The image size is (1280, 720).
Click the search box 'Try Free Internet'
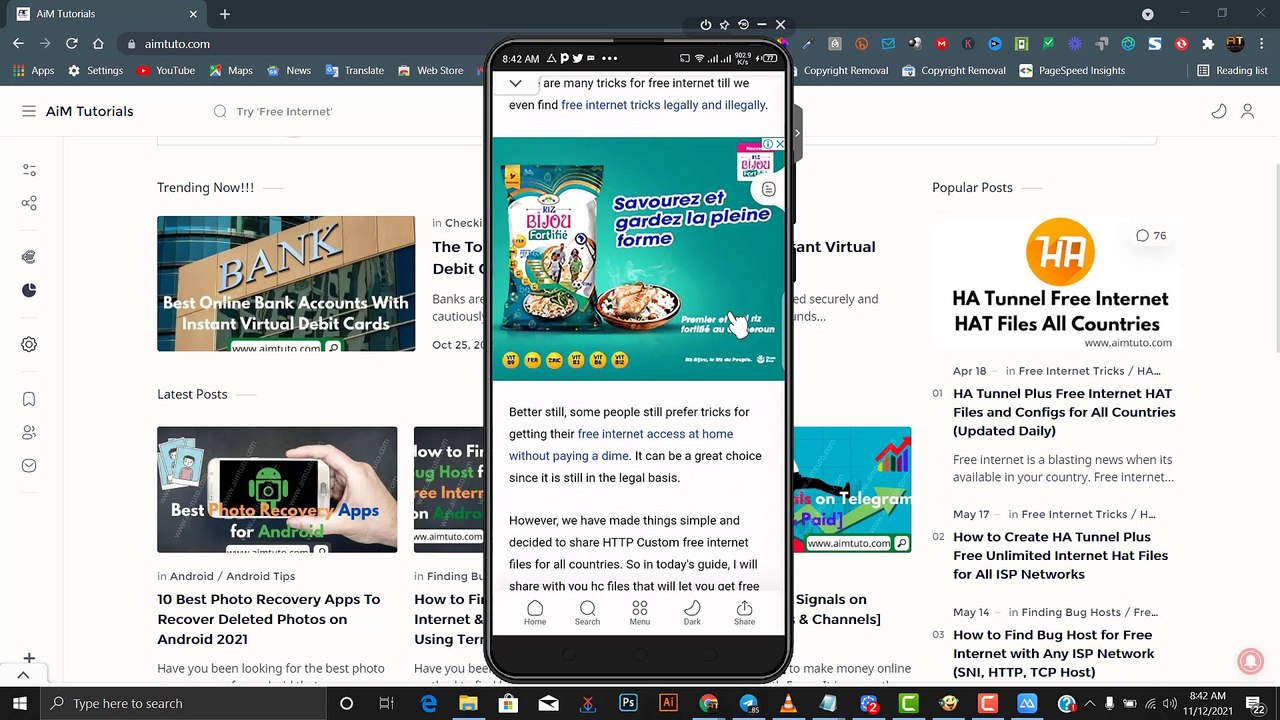284,111
